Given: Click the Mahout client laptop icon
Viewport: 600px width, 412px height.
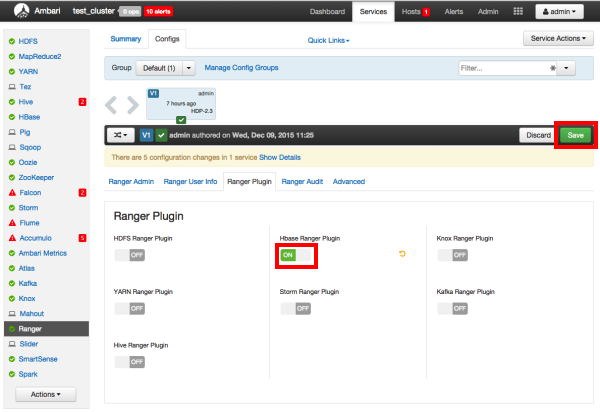Looking at the screenshot, I should pos(12,314).
